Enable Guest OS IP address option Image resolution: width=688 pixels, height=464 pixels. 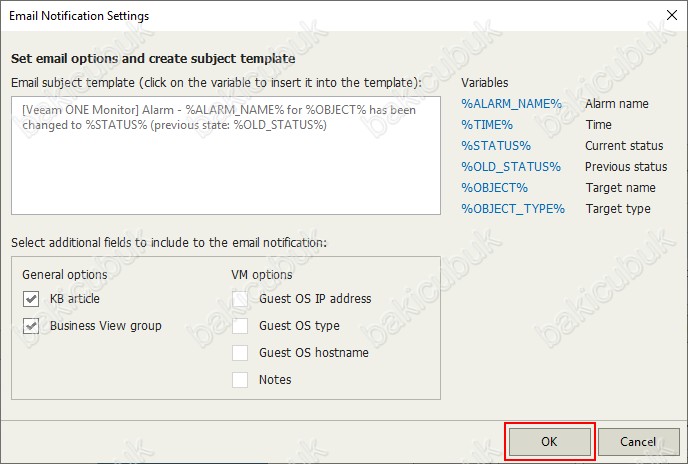click(240, 299)
